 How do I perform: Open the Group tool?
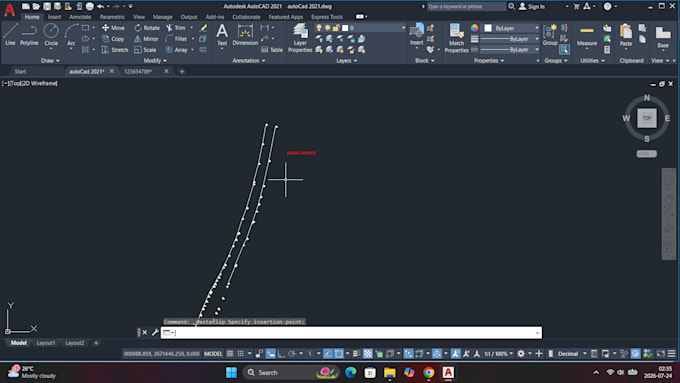(x=550, y=35)
